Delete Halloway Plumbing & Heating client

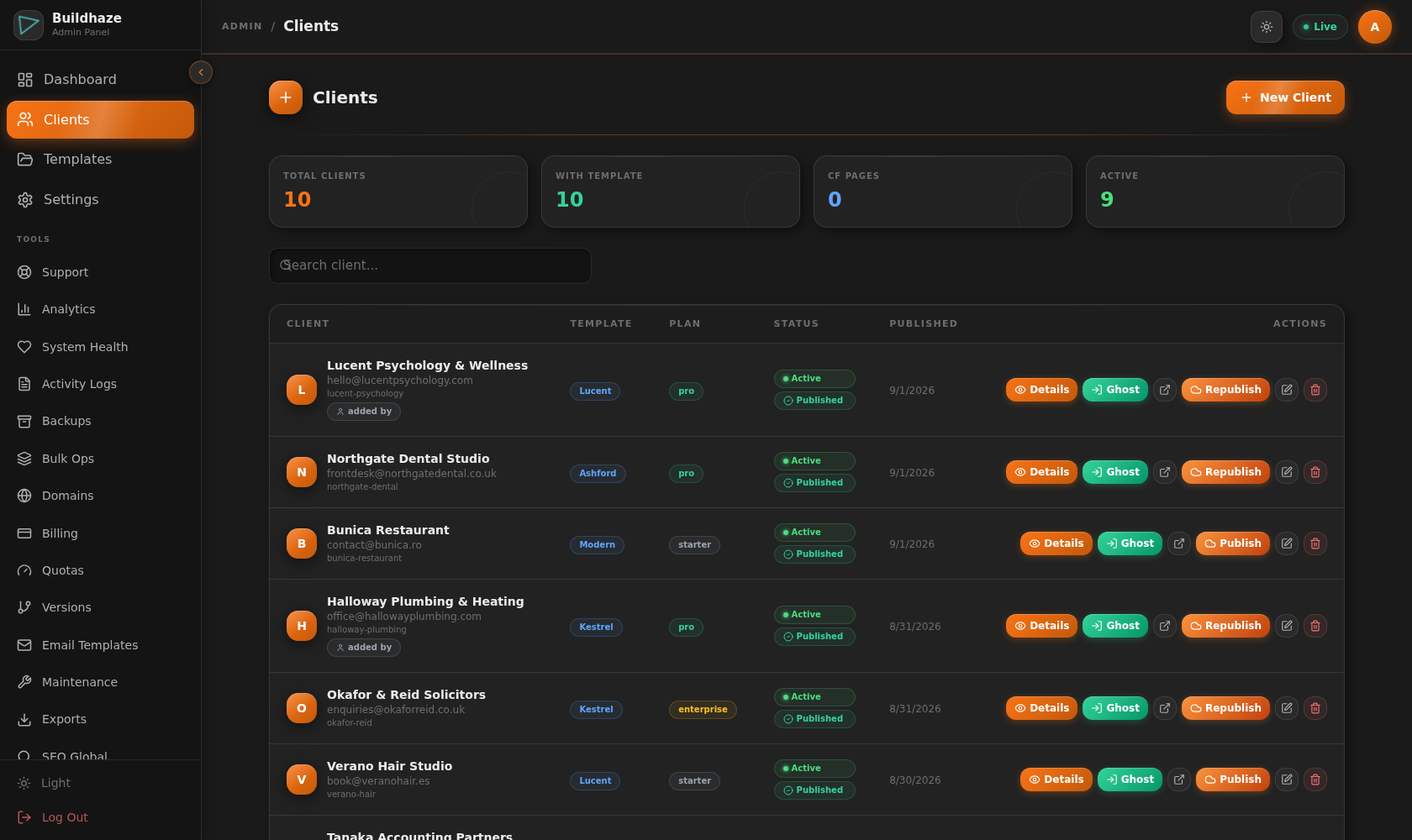click(1315, 626)
